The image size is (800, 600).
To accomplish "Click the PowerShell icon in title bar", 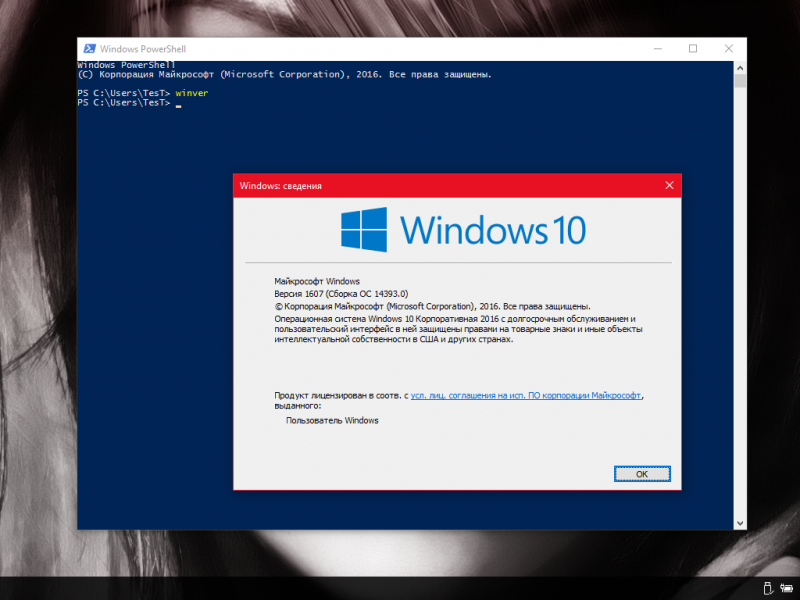I will coord(89,48).
